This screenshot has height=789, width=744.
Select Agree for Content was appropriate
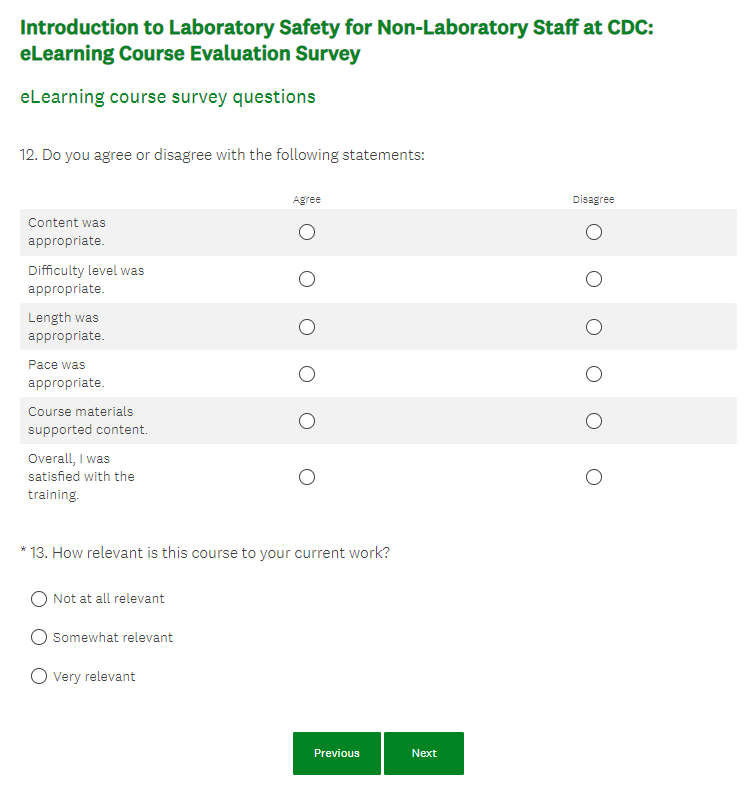tap(307, 232)
